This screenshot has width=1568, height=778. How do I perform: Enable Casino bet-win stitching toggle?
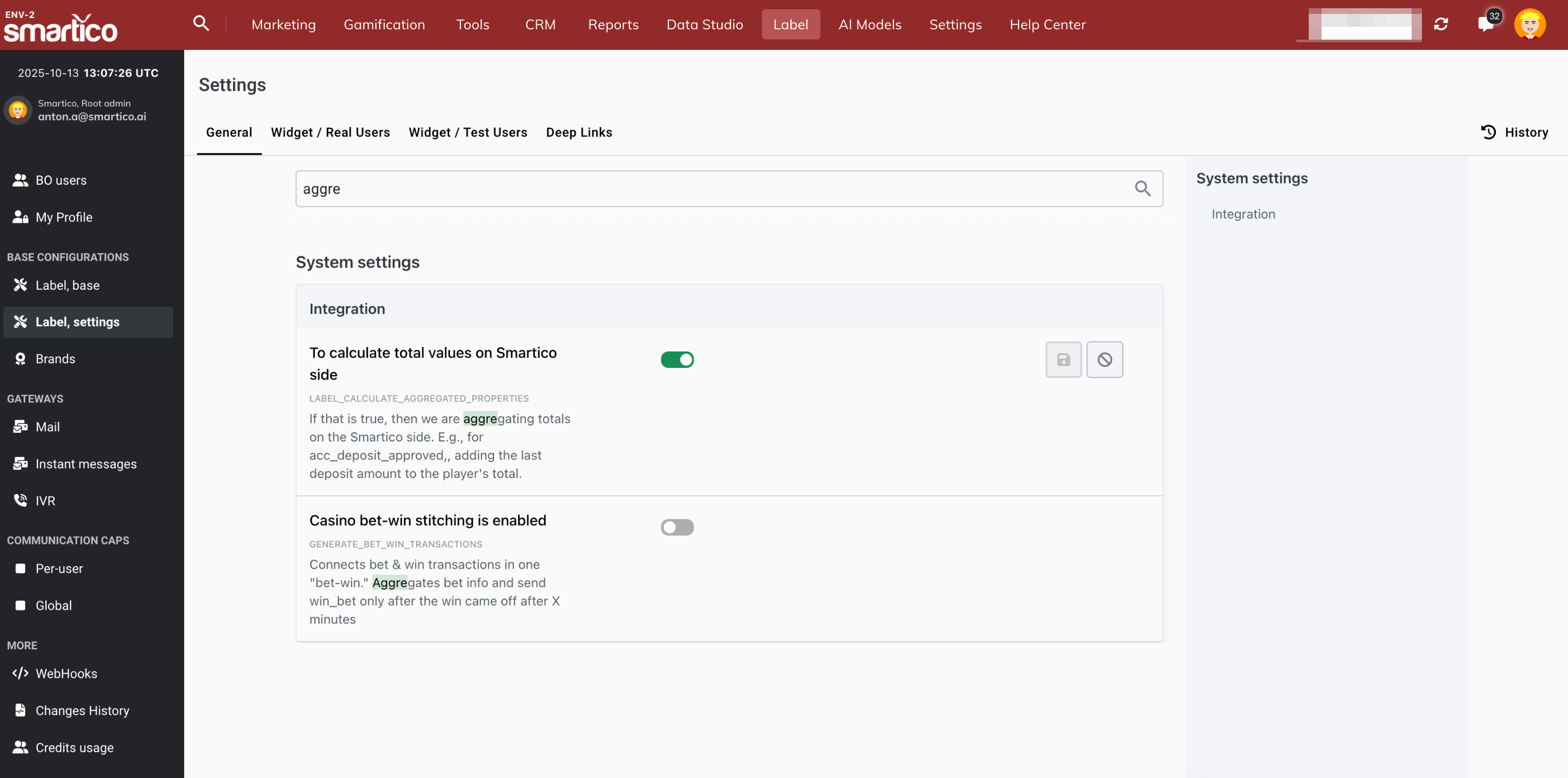click(x=677, y=527)
